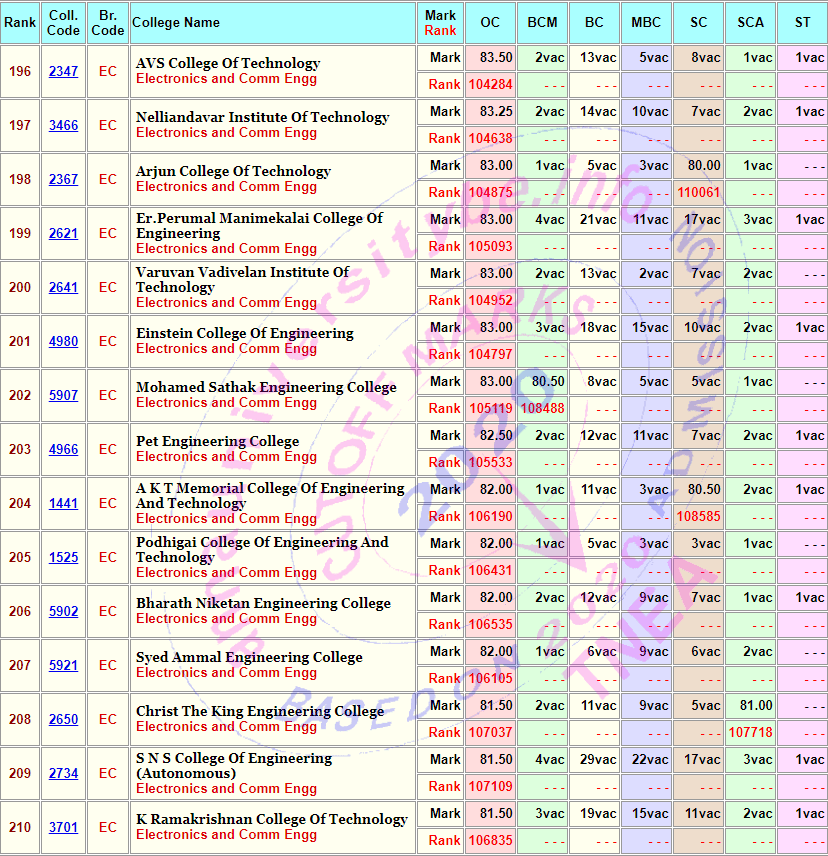This screenshot has width=828, height=856.
Task: Click the College Name column header
Action: 176,22
